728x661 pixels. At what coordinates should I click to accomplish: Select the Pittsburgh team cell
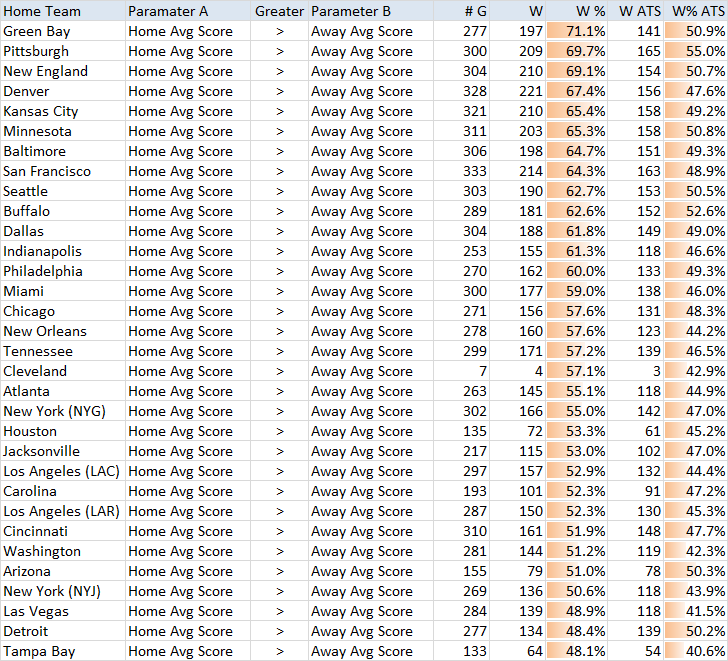[x=63, y=51]
